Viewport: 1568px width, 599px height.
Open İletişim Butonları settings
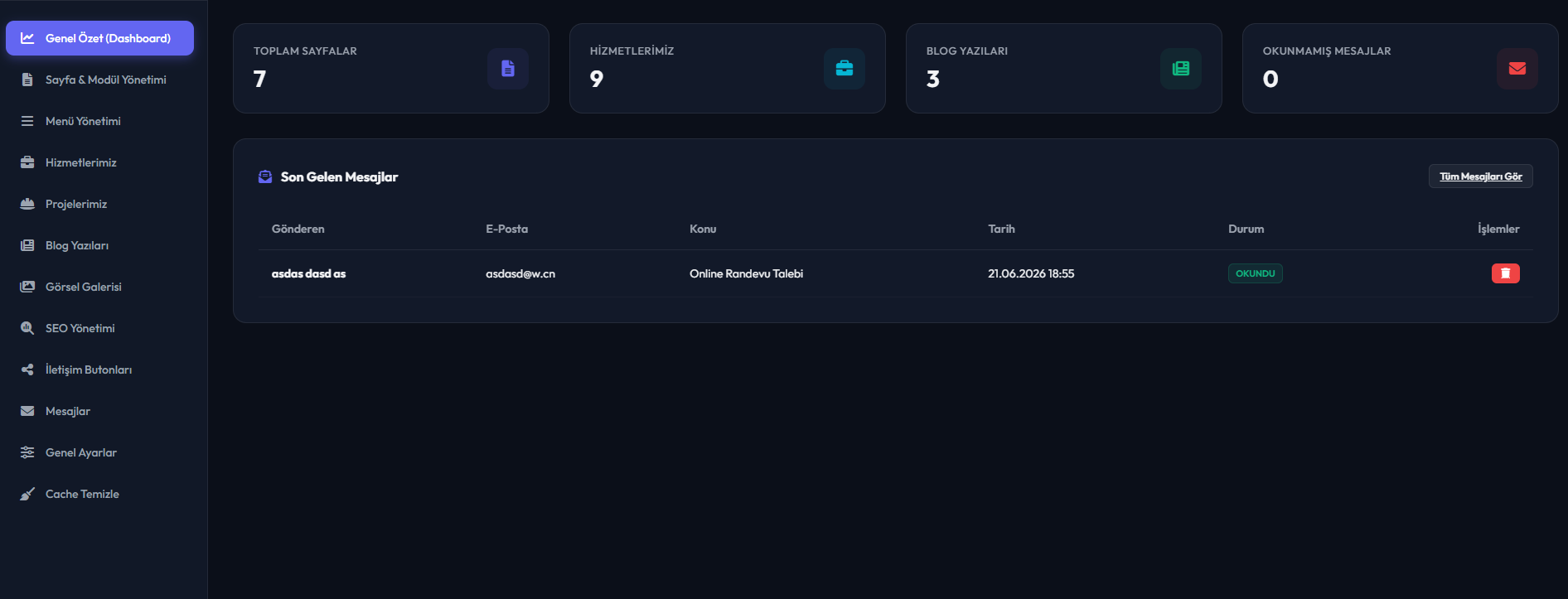tap(99, 370)
